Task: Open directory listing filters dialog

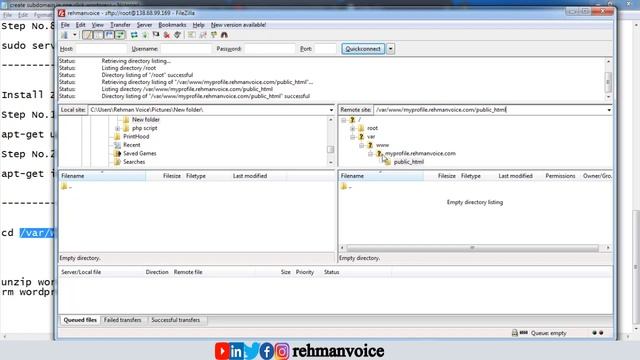Action: click(191, 35)
